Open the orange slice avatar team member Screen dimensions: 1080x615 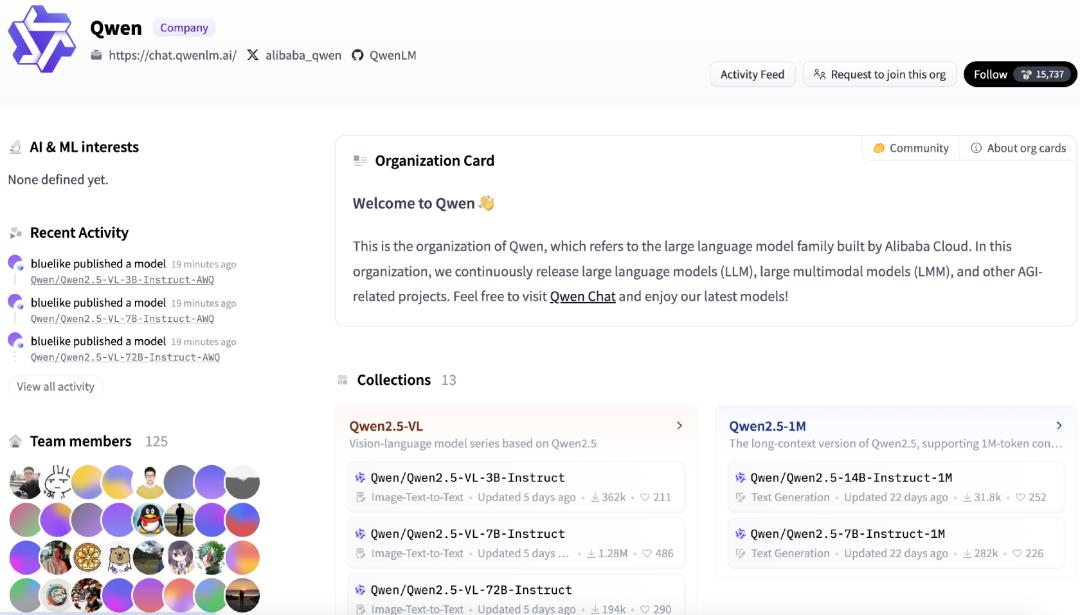point(87,557)
